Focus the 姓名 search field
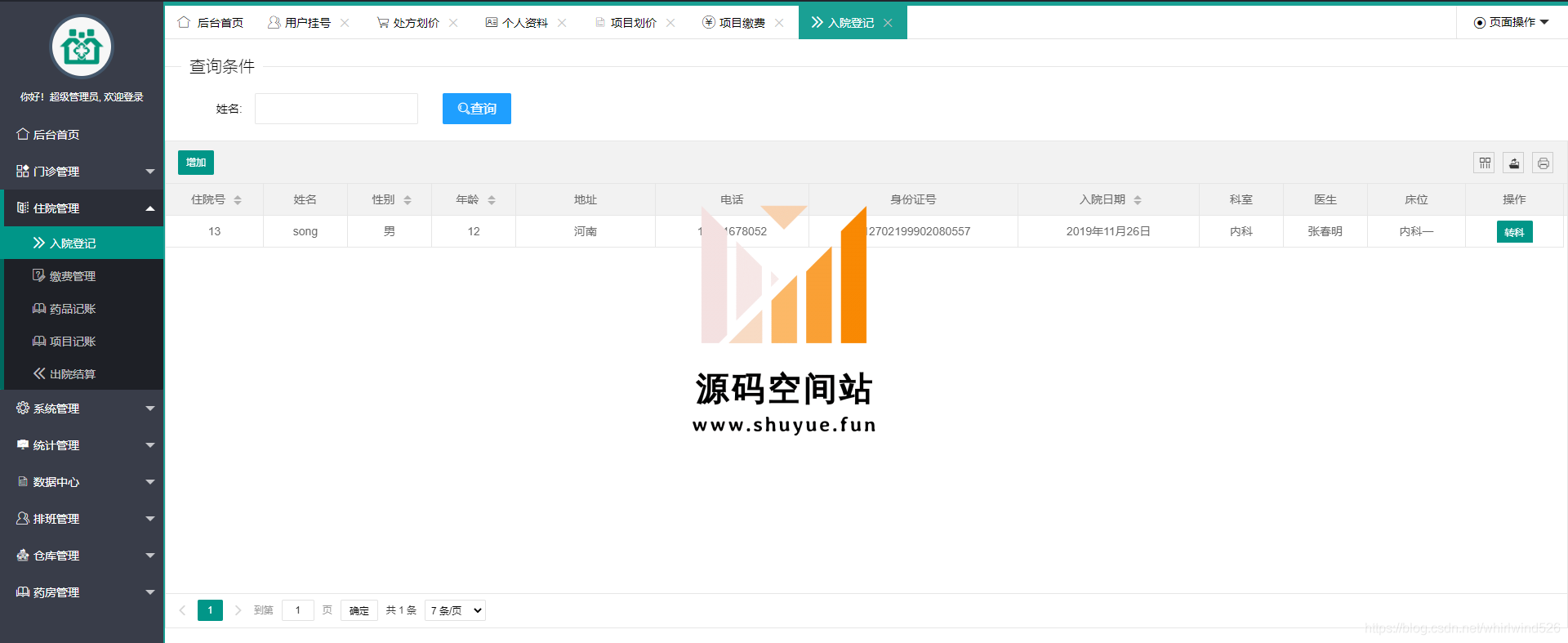Image resolution: width=1568 pixels, height=643 pixels. [x=336, y=109]
